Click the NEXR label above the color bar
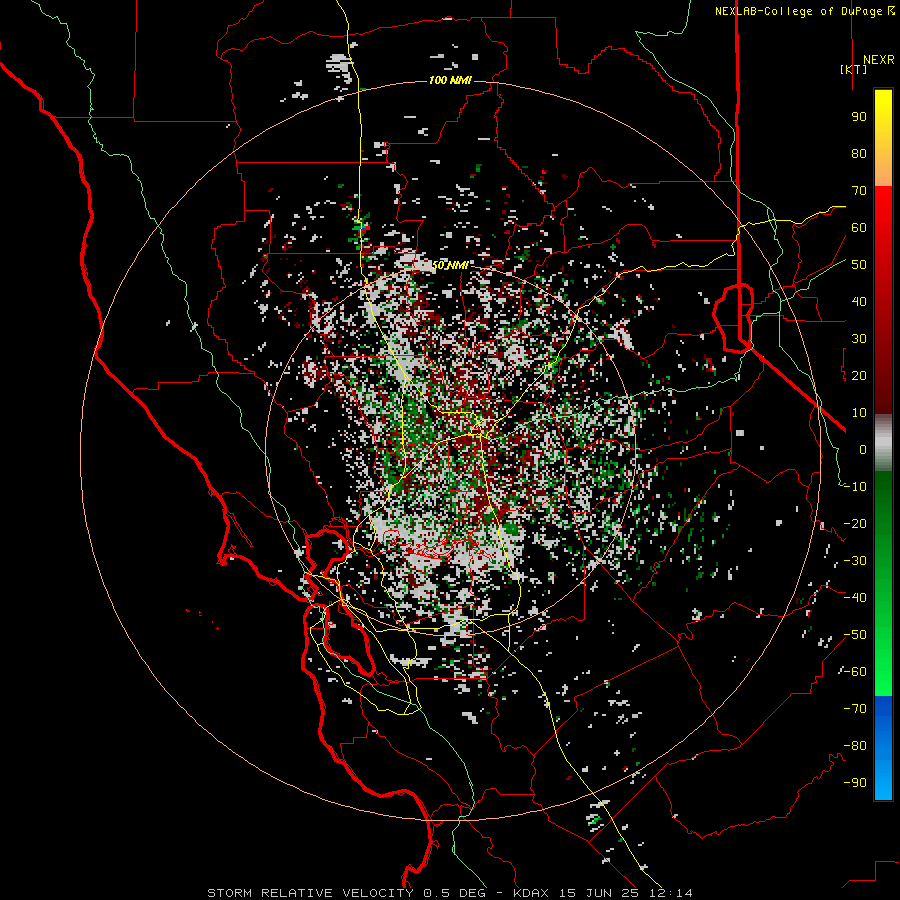 (x=879, y=60)
